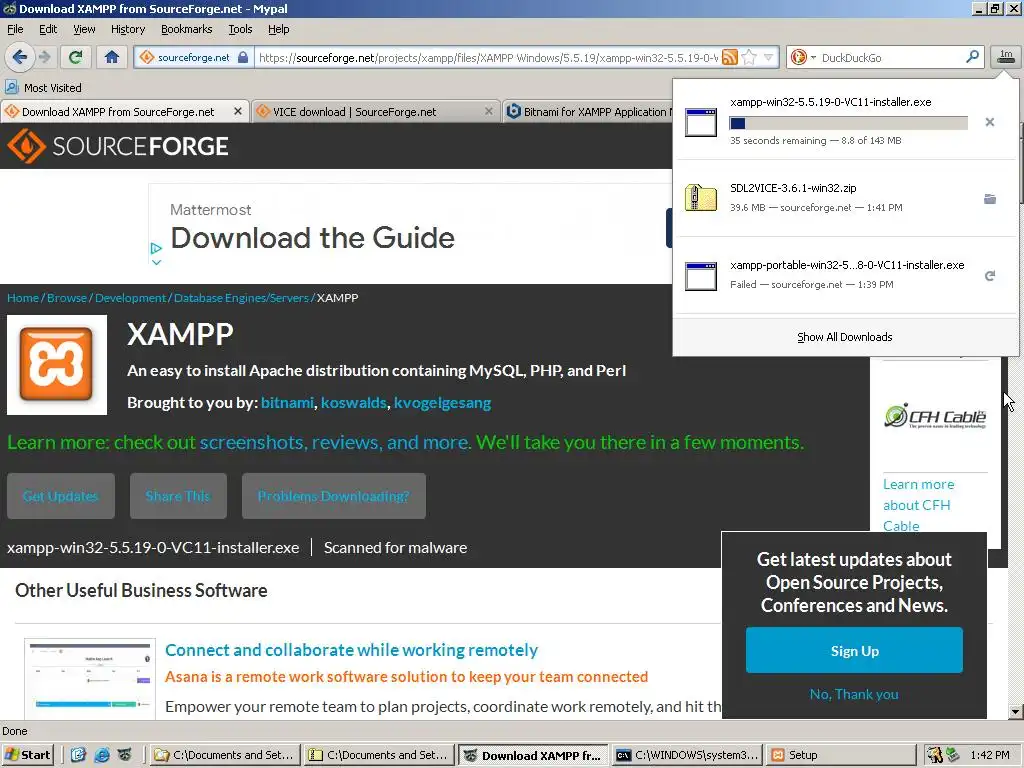The width and height of the screenshot is (1024, 768).
Task: Retry the failed xampp-portable download
Action: click(x=989, y=276)
